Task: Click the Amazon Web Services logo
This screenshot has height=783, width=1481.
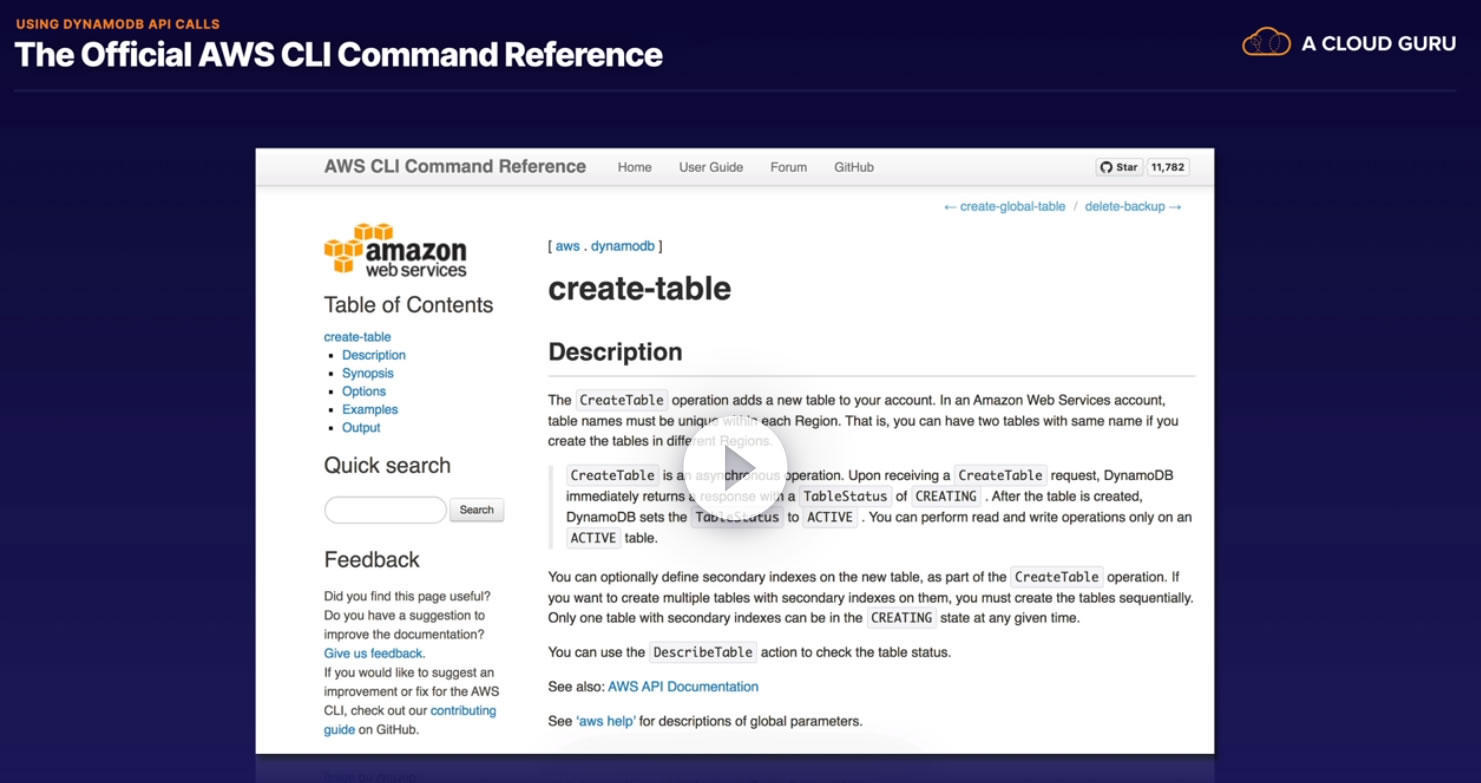Action: (395, 249)
